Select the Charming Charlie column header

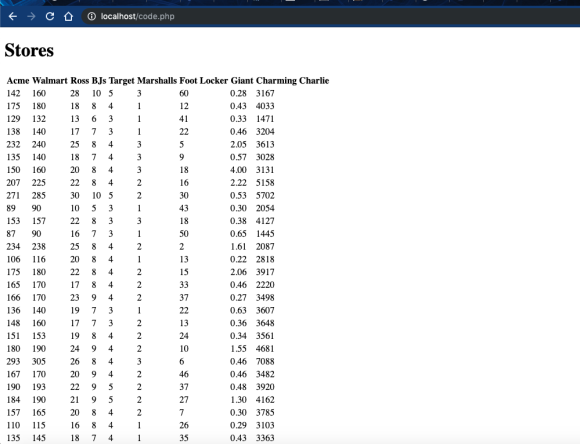click(292, 81)
